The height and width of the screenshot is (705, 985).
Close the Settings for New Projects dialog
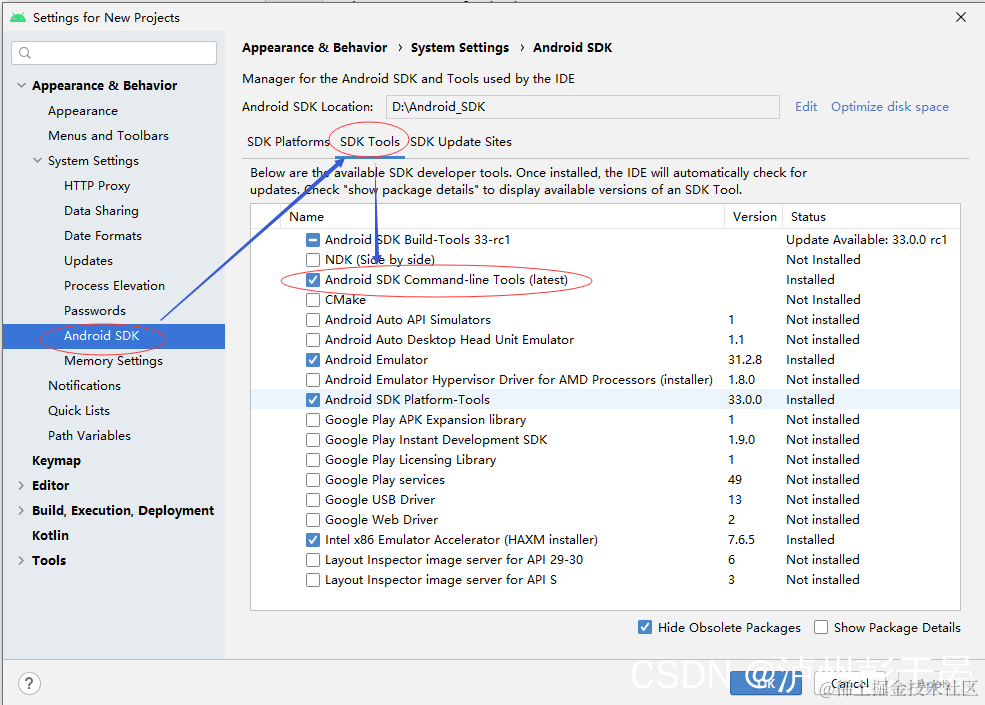click(961, 17)
